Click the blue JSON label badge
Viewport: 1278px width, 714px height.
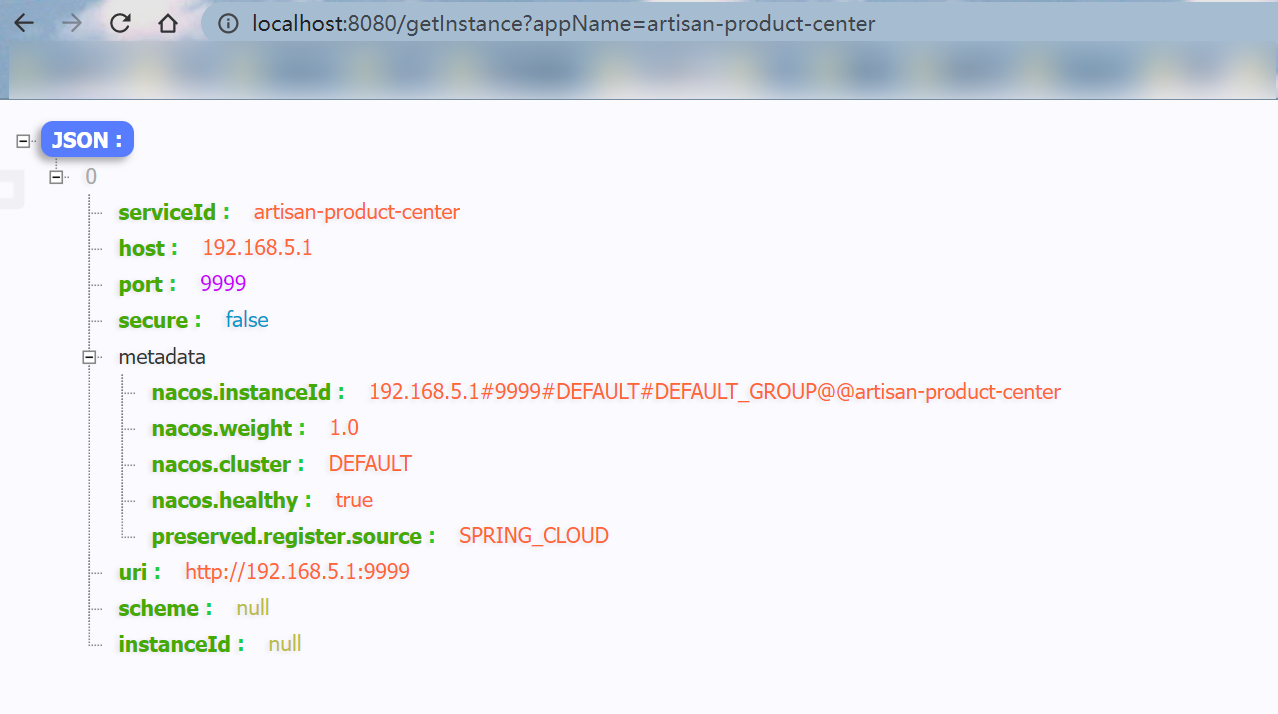[x=87, y=140]
